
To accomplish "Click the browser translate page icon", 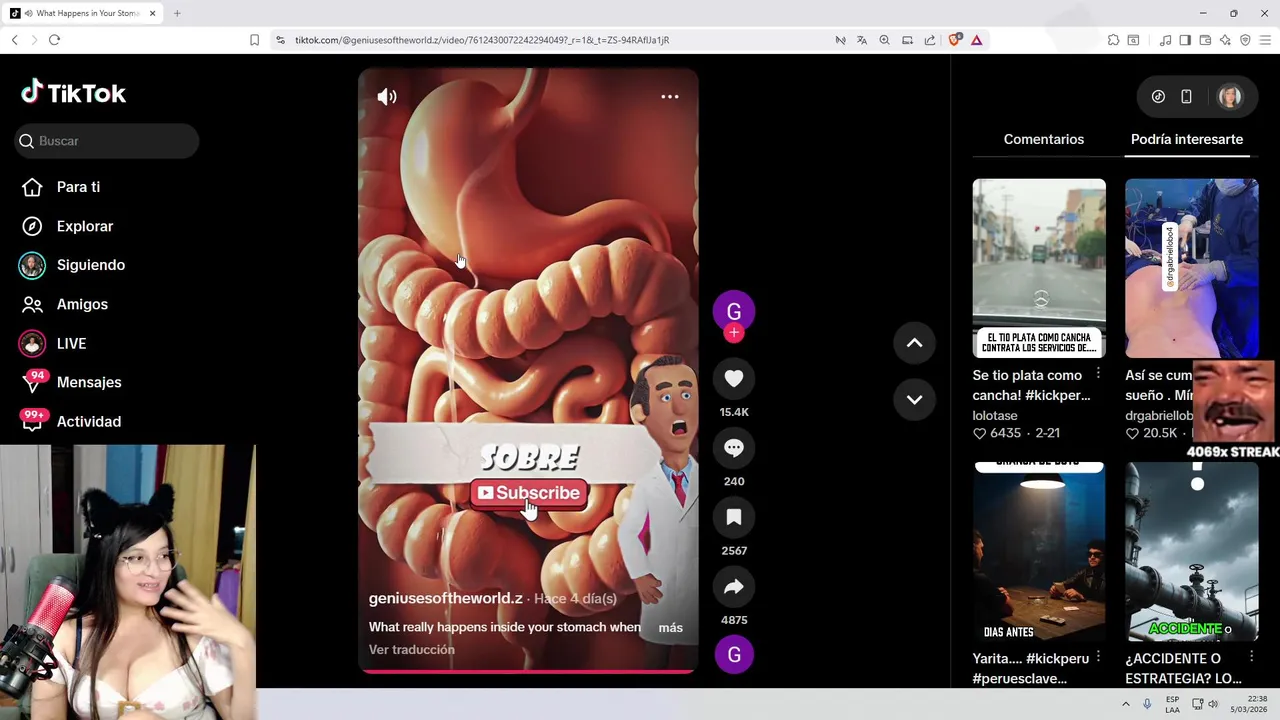I will tap(862, 40).
